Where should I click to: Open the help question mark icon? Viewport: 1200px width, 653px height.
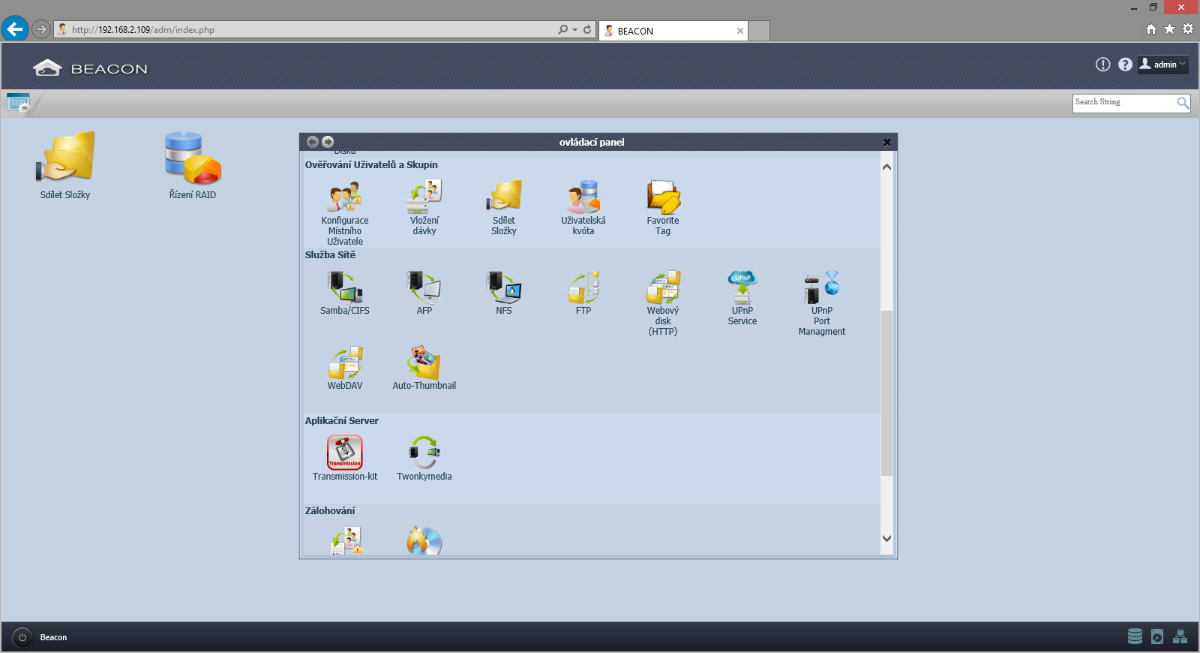click(x=1125, y=65)
